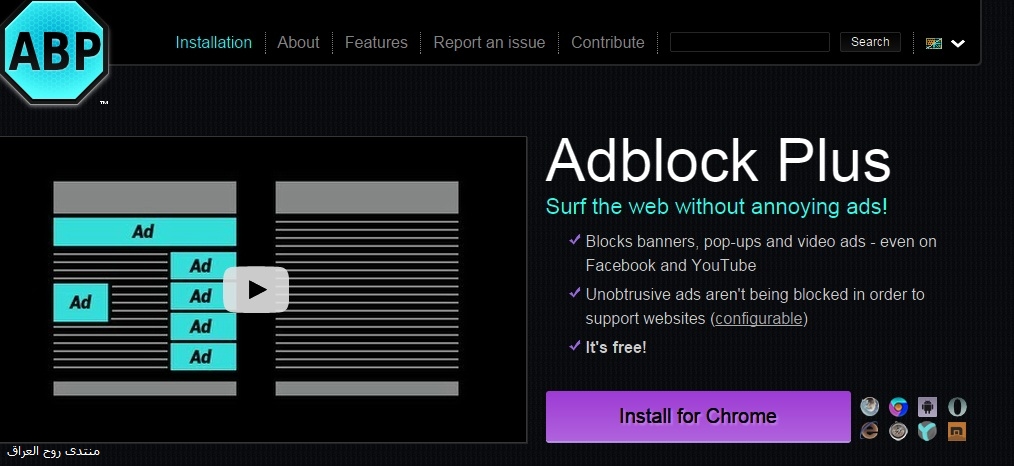This screenshot has height=466, width=1014.
Task: Play the Adblock Plus demo video
Action: click(x=256, y=290)
